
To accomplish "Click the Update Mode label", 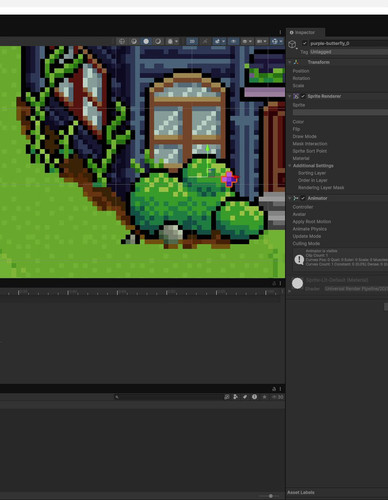I will coord(307,236).
